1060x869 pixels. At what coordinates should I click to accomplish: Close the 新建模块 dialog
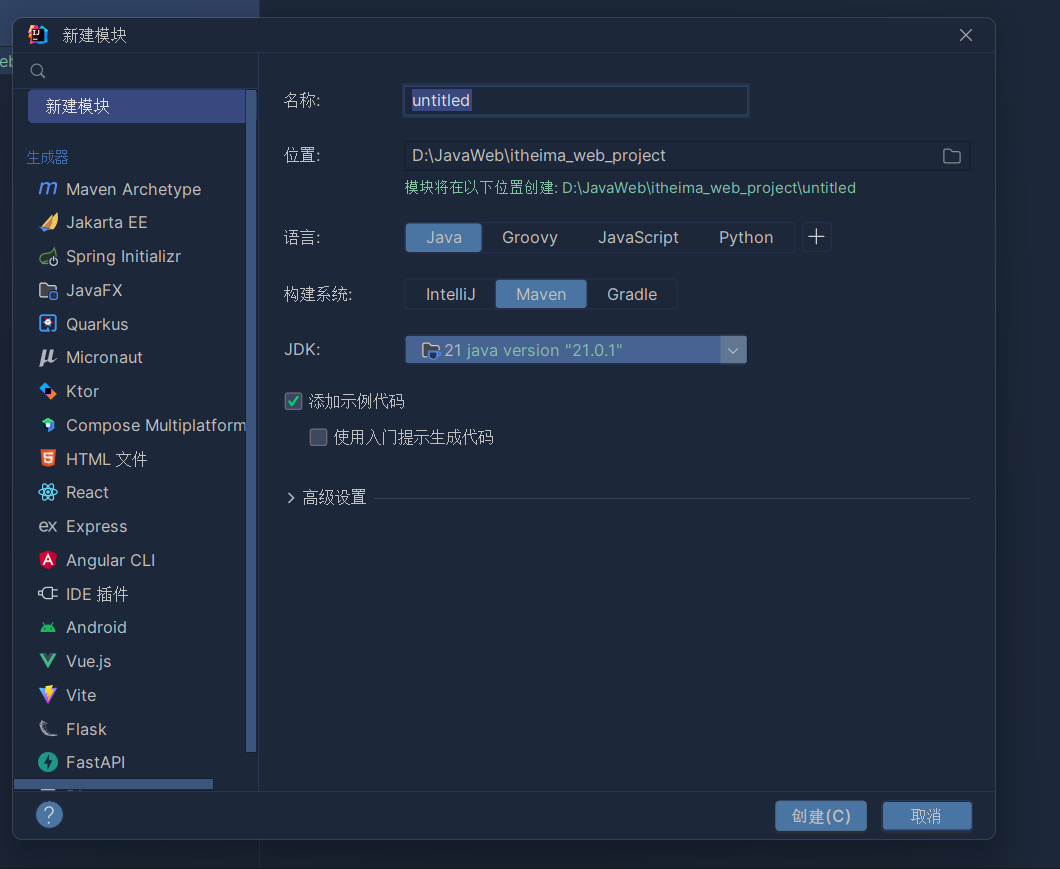(966, 35)
